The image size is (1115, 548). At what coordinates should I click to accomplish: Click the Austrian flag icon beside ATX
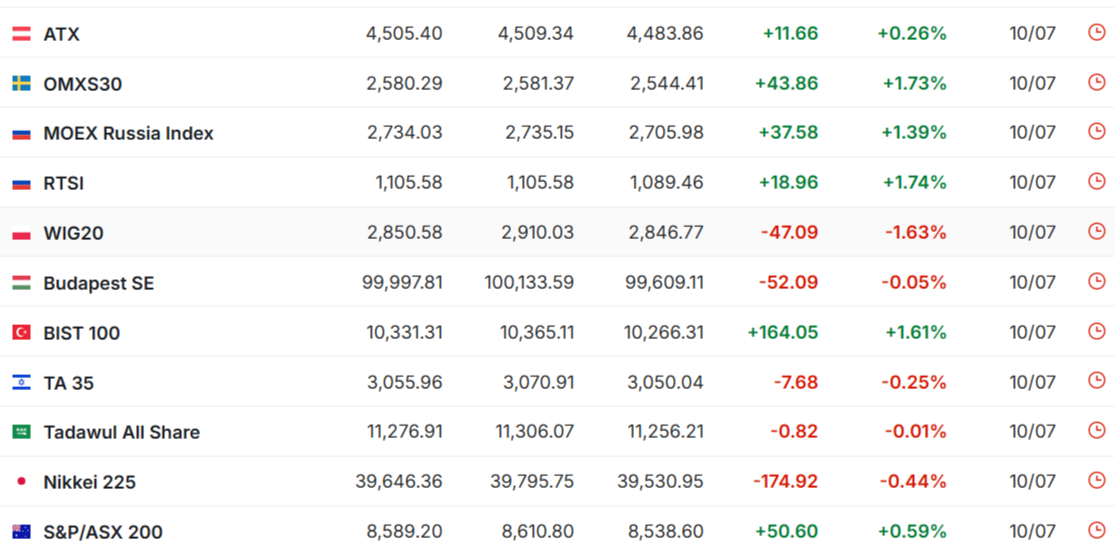(21, 33)
